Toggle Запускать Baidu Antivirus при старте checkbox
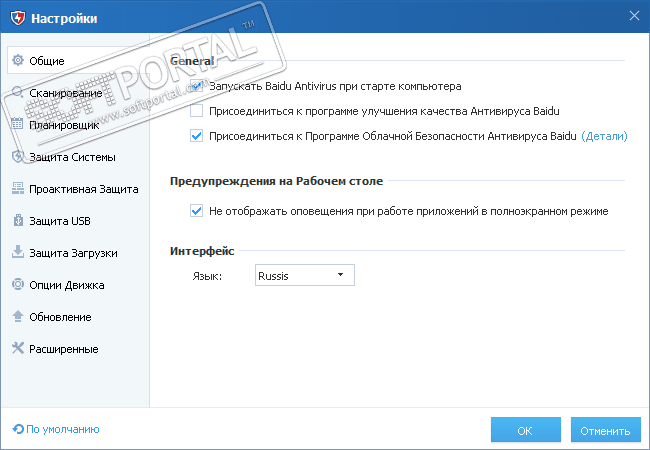This screenshot has height=450, width=650. [x=196, y=86]
